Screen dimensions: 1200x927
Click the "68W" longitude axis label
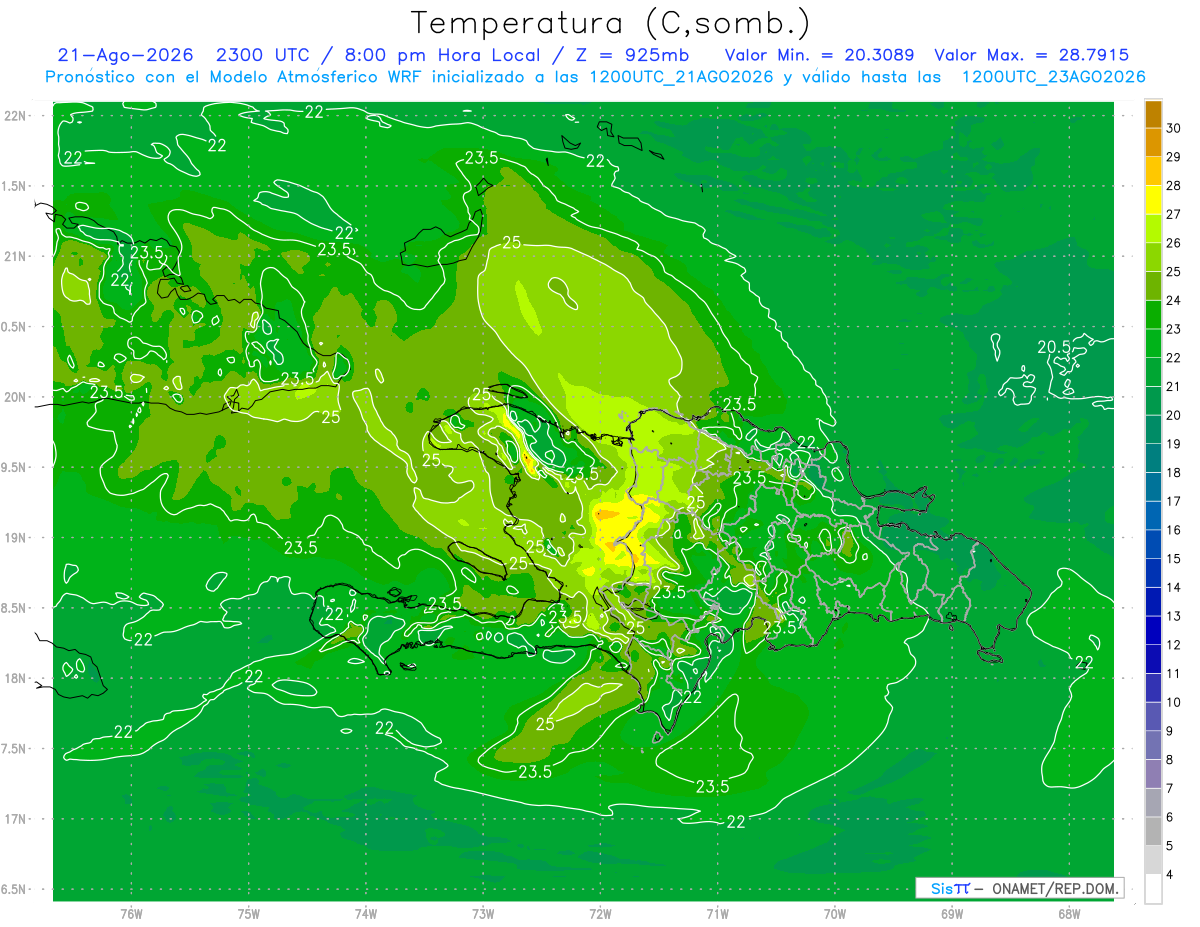click(x=1069, y=914)
